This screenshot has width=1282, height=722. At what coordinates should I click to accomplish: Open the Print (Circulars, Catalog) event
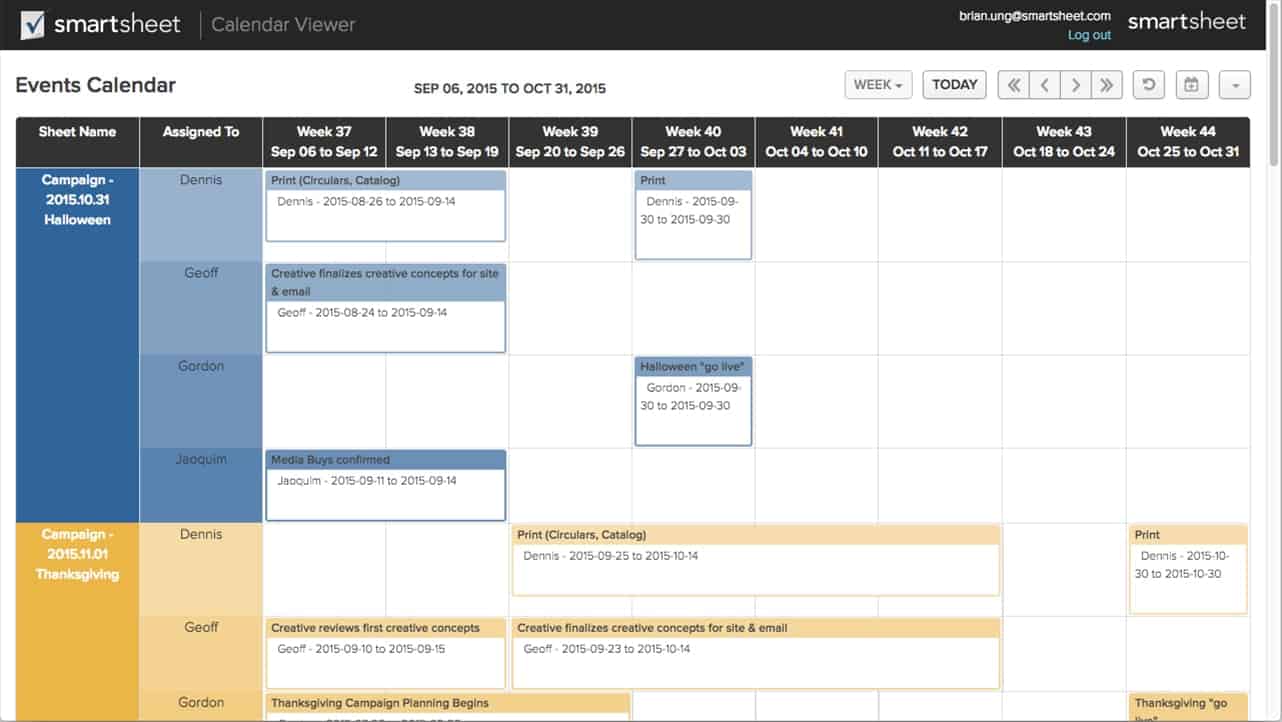tap(385, 207)
